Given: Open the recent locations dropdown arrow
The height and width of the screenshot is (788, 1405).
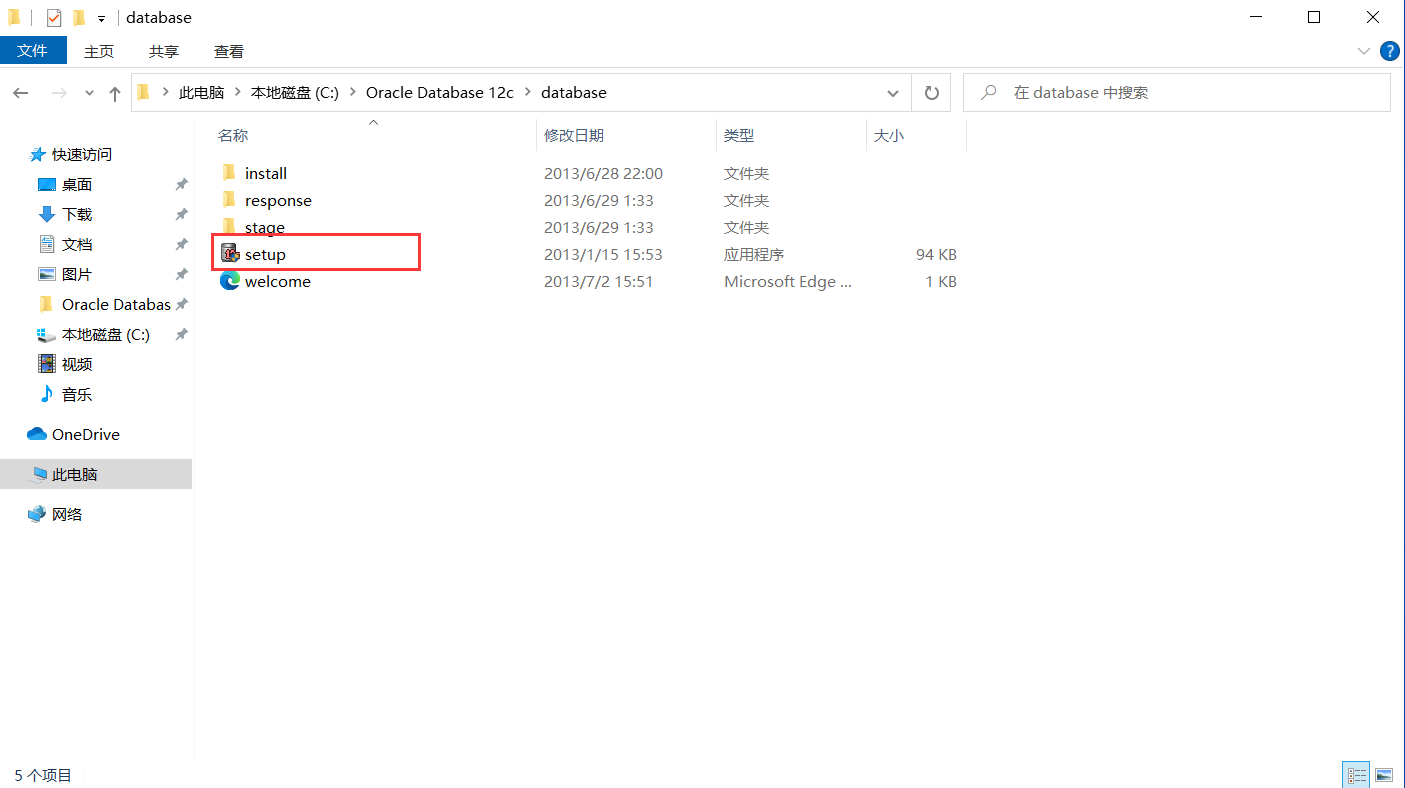Looking at the screenshot, I should pyautogui.click(x=89, y=93).
